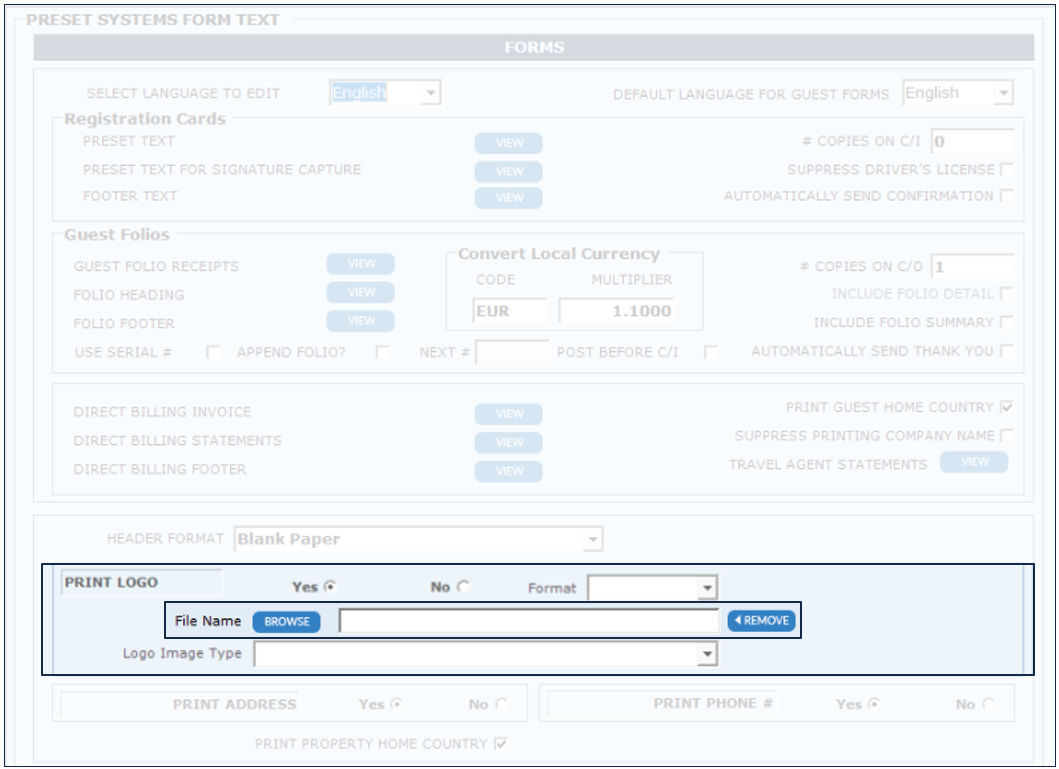This screenshot has width=1059, height=769.
Task: Open the Format dropdown
Action: (707, 588)
